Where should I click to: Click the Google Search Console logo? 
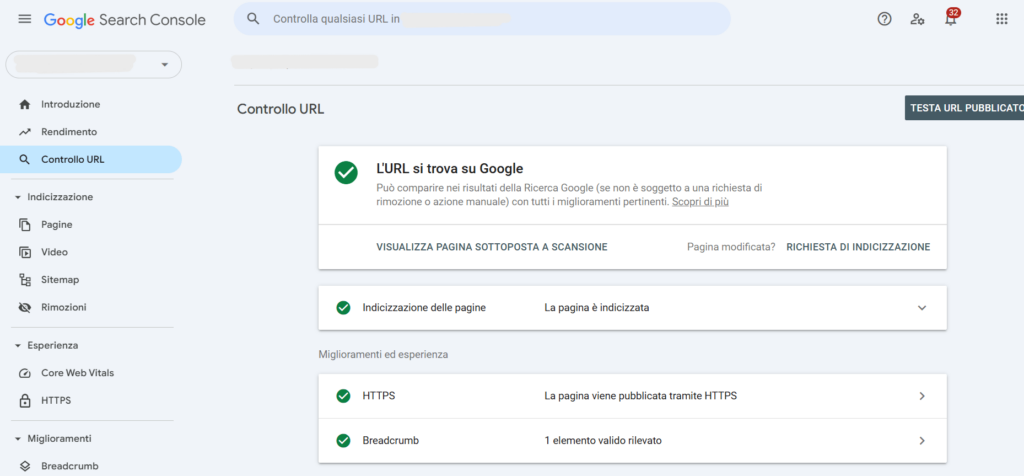(125, 20)
